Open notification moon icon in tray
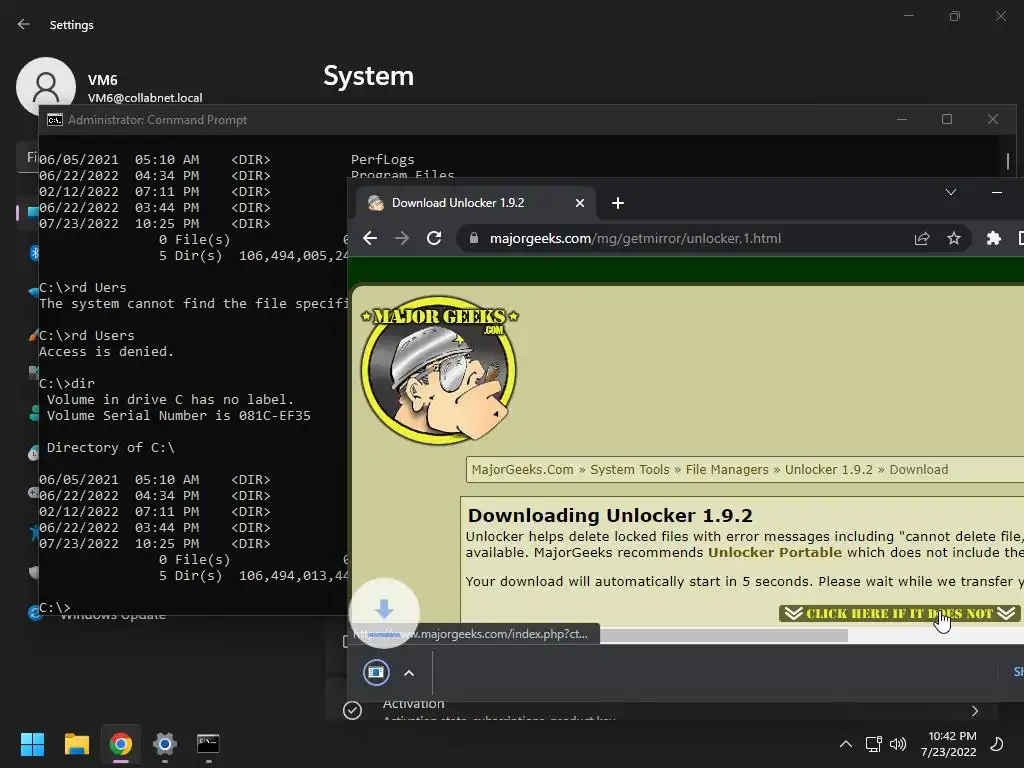 pyautogui.click(x=997, y=744)
